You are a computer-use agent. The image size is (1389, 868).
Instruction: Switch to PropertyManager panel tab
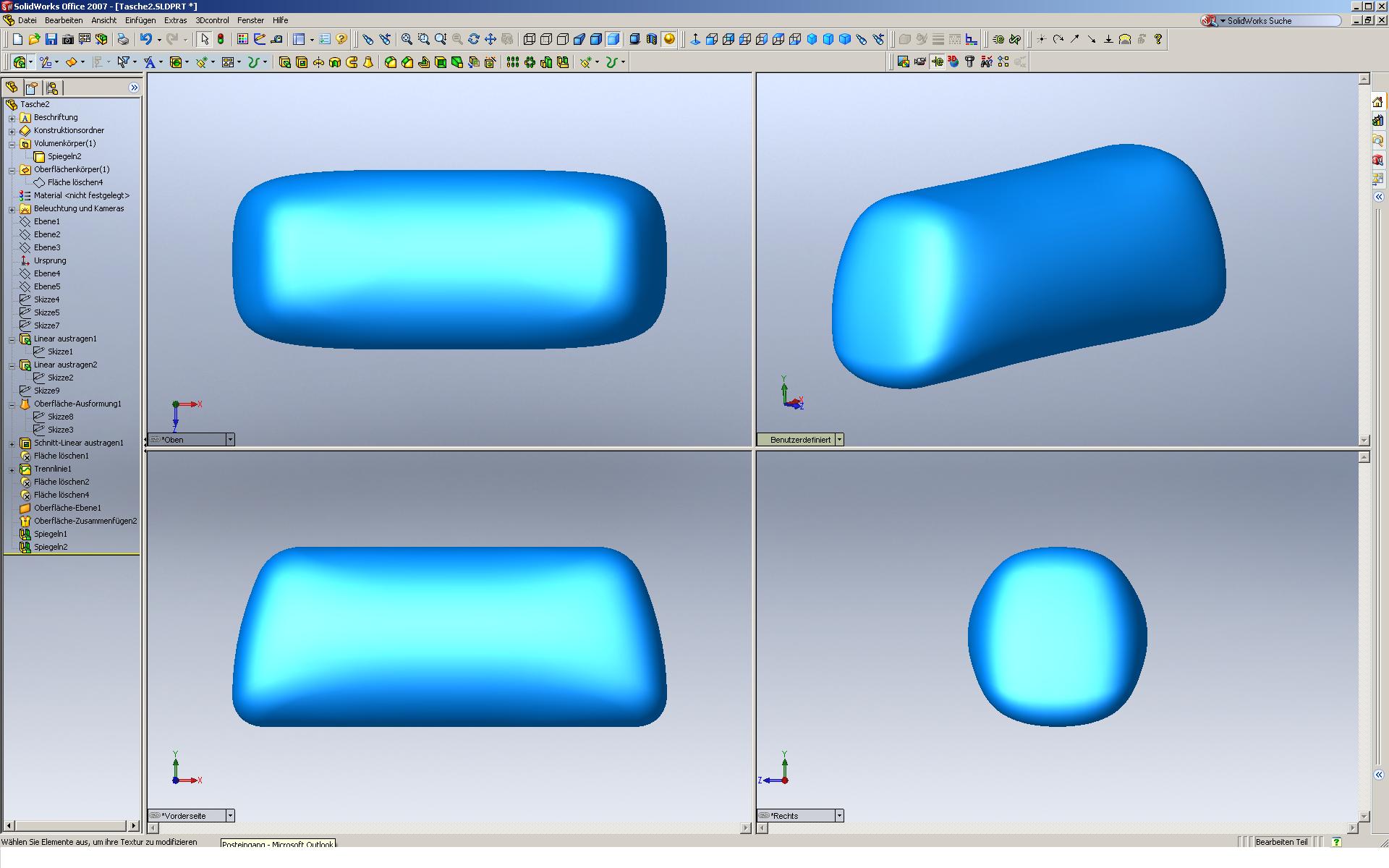tap(32, 88)
